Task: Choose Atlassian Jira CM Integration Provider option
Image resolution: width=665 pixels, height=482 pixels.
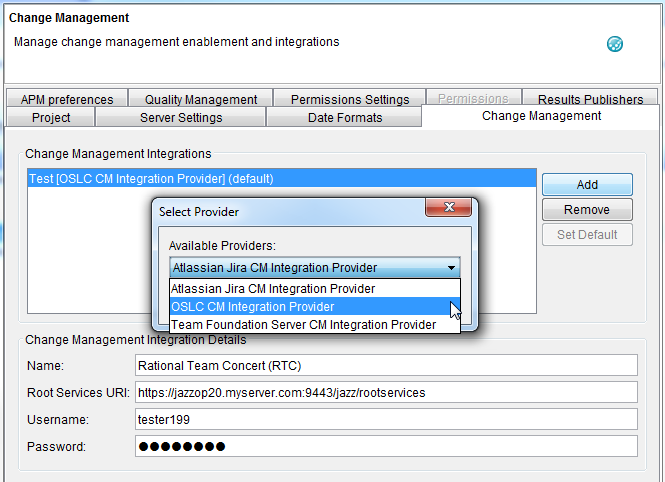Action: pos(315,288)
